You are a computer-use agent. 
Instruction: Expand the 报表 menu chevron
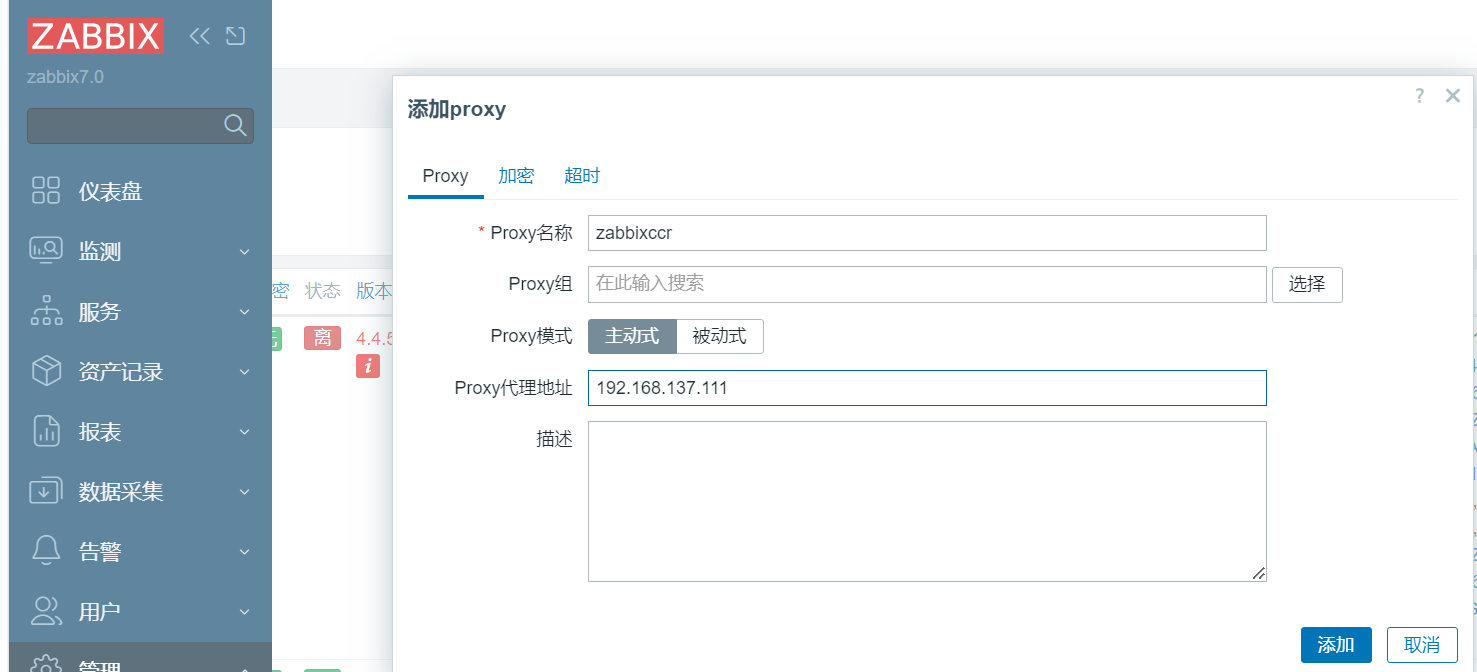click(245, 432)
